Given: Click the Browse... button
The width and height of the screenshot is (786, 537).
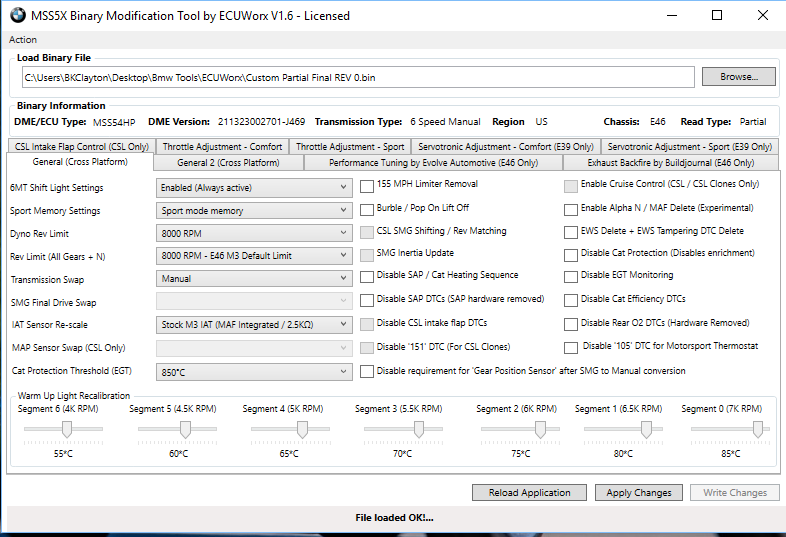Looking at the screenshot, I should coord(738,77).
